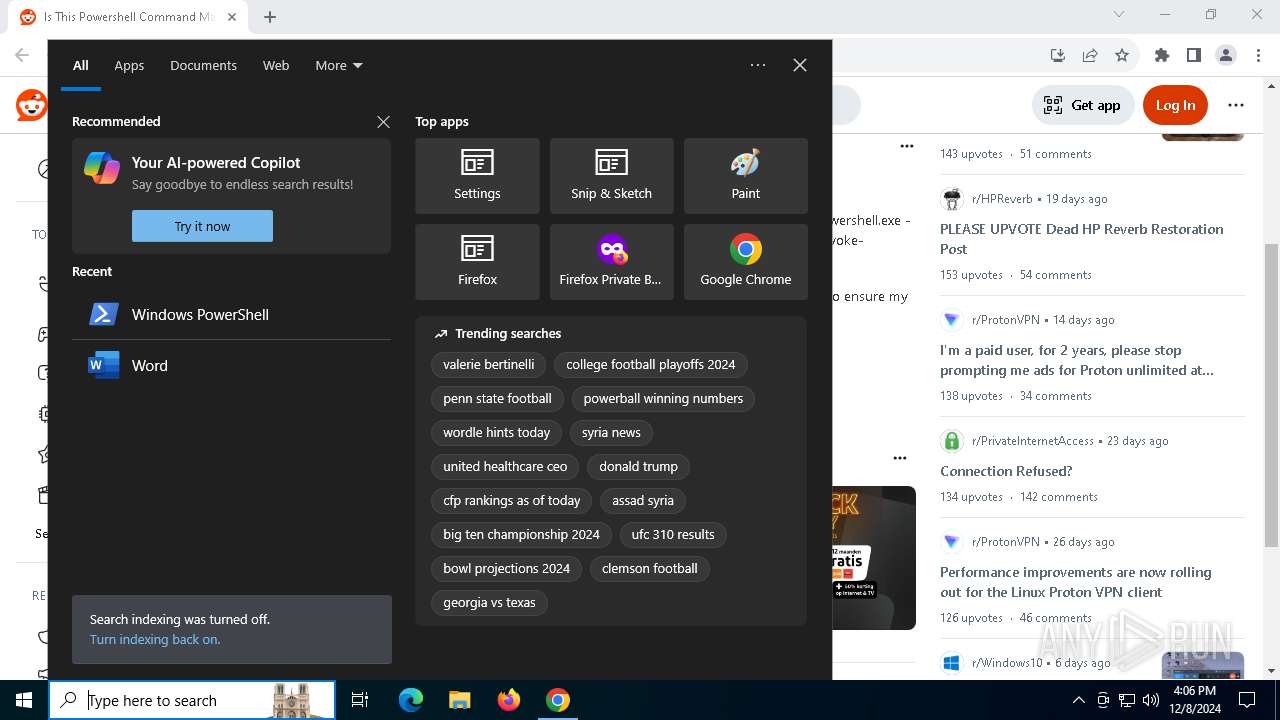The image size is (1280, 720).
Task: Search trending 'clemson football'
Action: [650, 569]
